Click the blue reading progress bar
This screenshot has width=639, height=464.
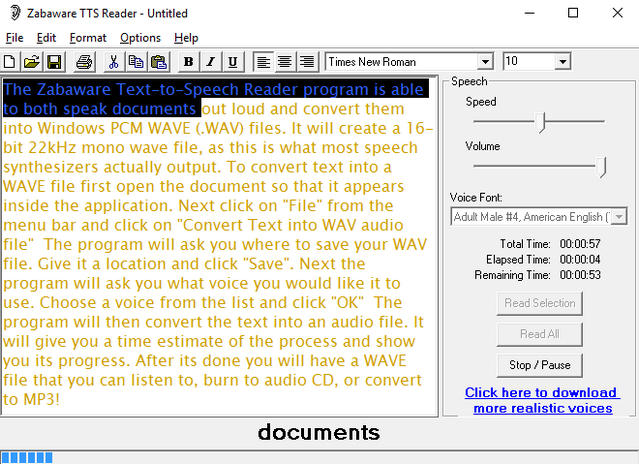27,457
